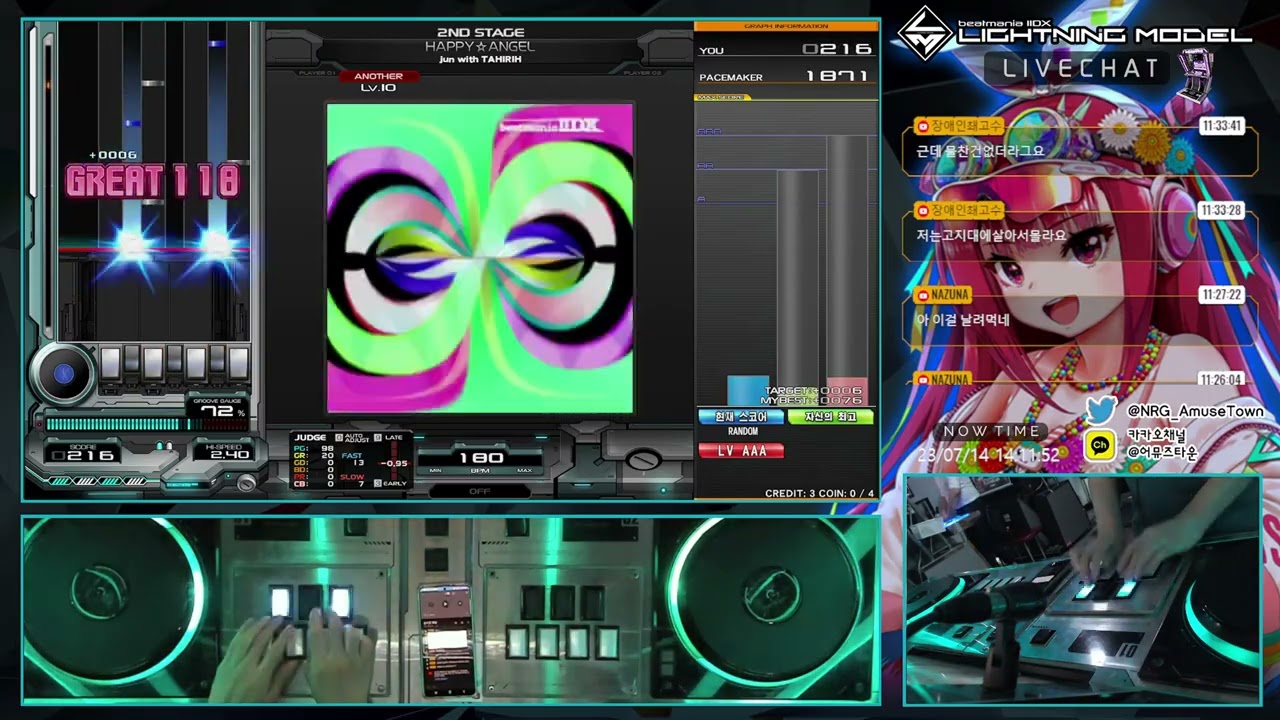Click the blue turntable scratch disc icon
This screenshot has width=1280, height=720.
63,374
